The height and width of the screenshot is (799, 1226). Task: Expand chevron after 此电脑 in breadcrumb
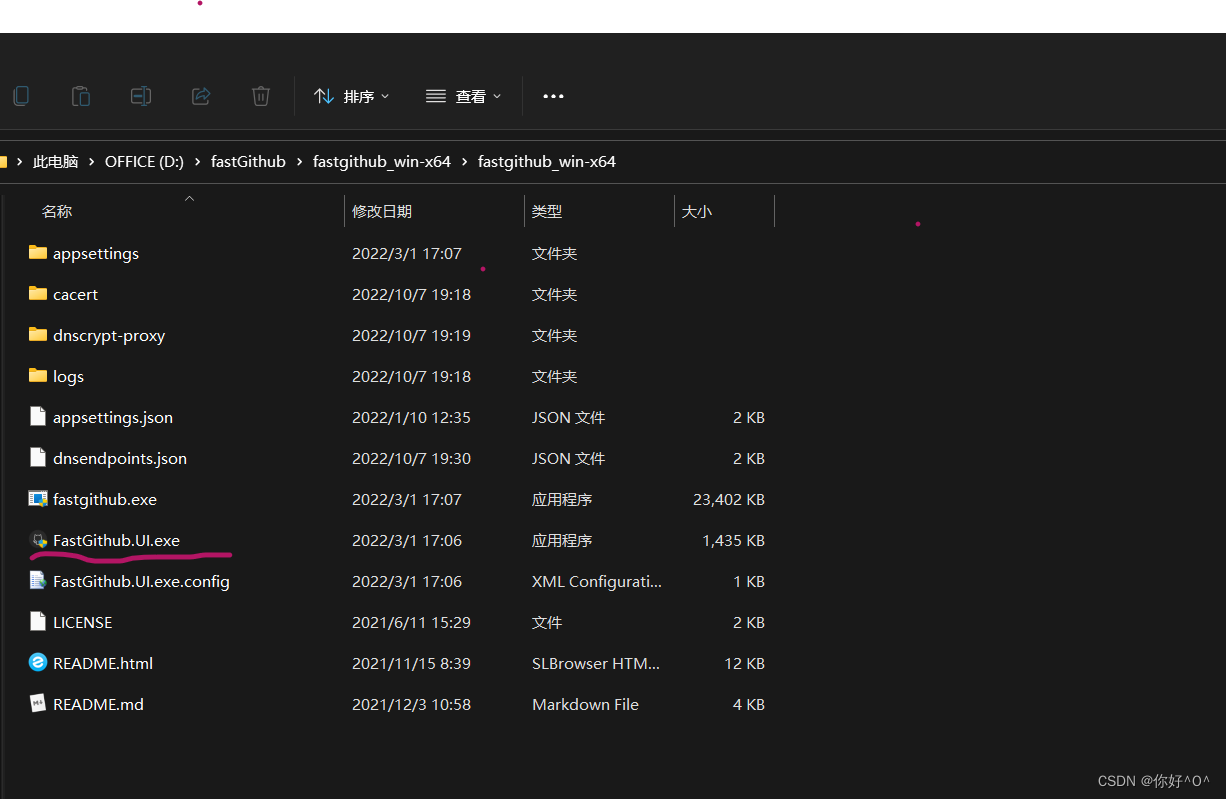pos(92,161)
